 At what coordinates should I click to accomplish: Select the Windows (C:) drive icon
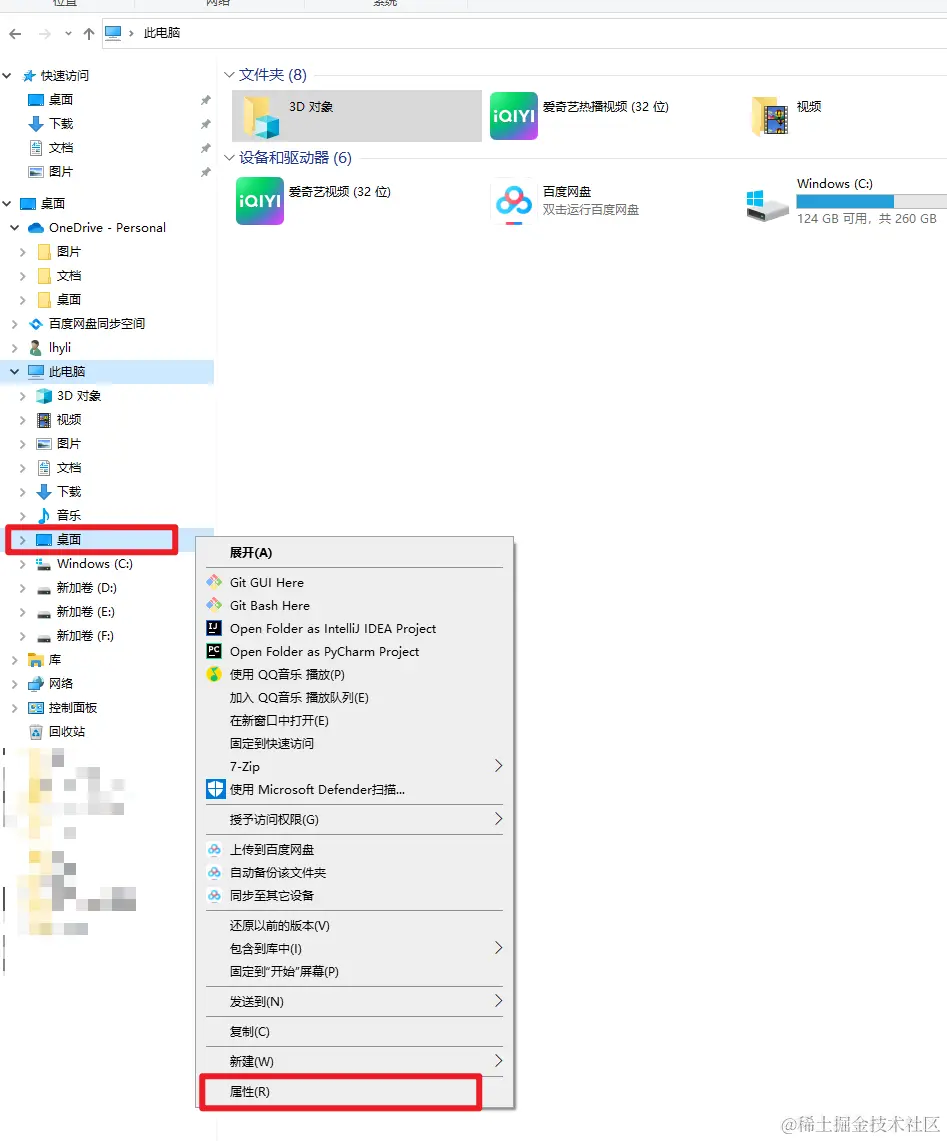click(766, 204)
